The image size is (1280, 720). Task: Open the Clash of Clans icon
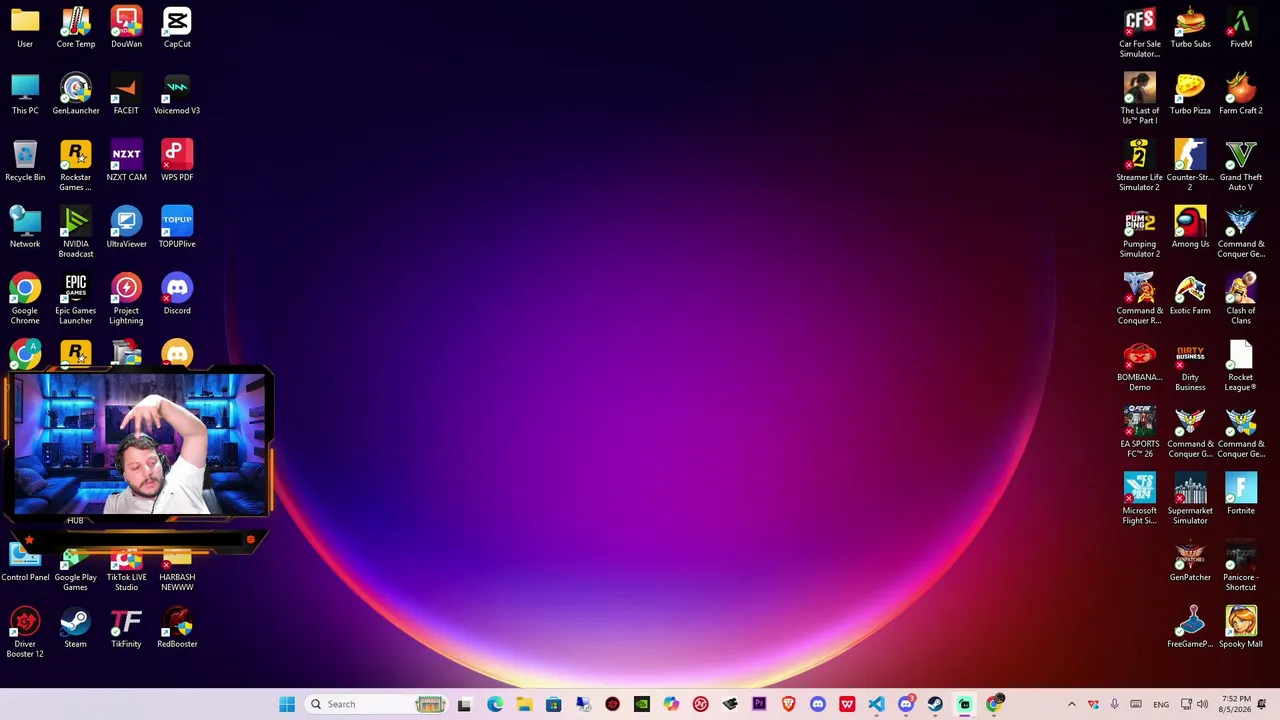pyautogui.click(x=1241, y=300)
